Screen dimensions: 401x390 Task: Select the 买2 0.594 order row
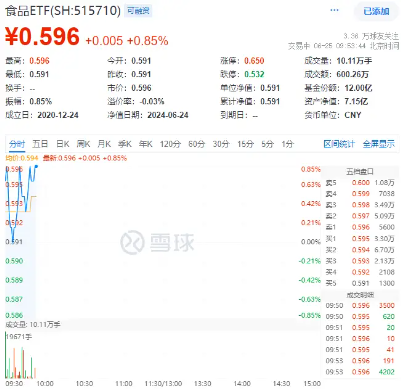[360, 250]
